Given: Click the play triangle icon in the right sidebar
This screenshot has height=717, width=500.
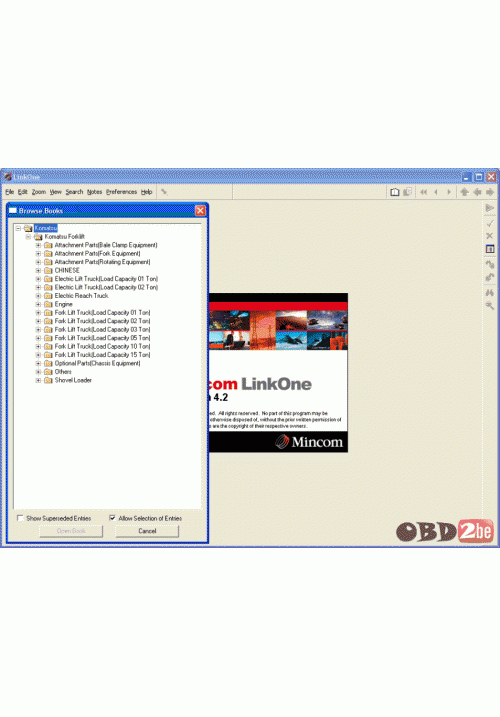Looking at the screenshot, I should [490, 208].
